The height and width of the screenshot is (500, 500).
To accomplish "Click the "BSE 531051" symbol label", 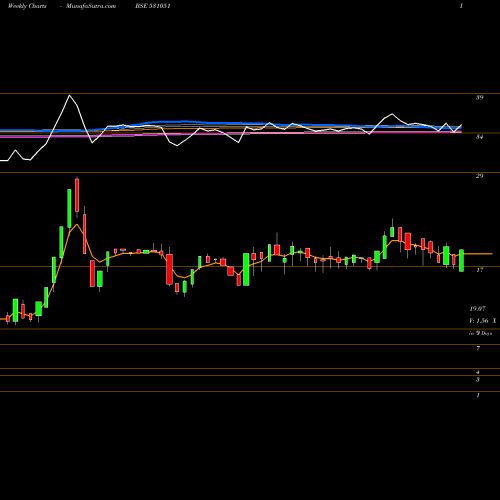I will [x=153, y=6].
